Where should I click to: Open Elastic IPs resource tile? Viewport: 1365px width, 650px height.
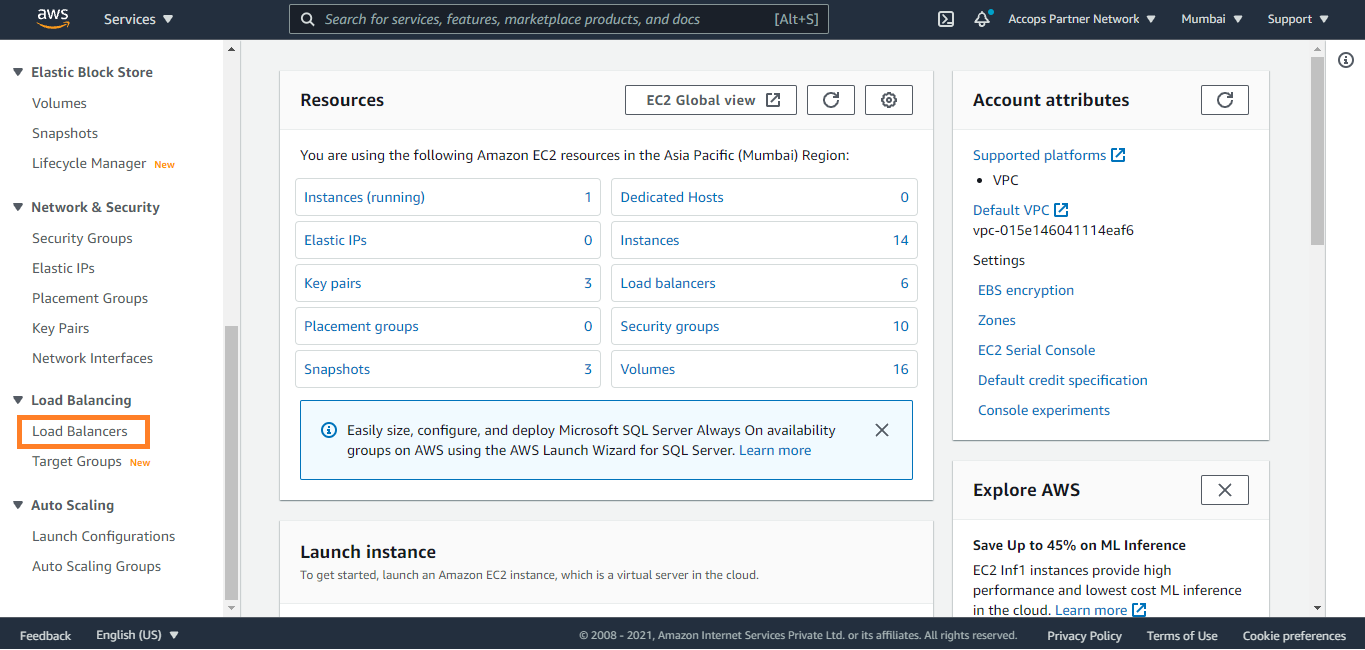448,240
